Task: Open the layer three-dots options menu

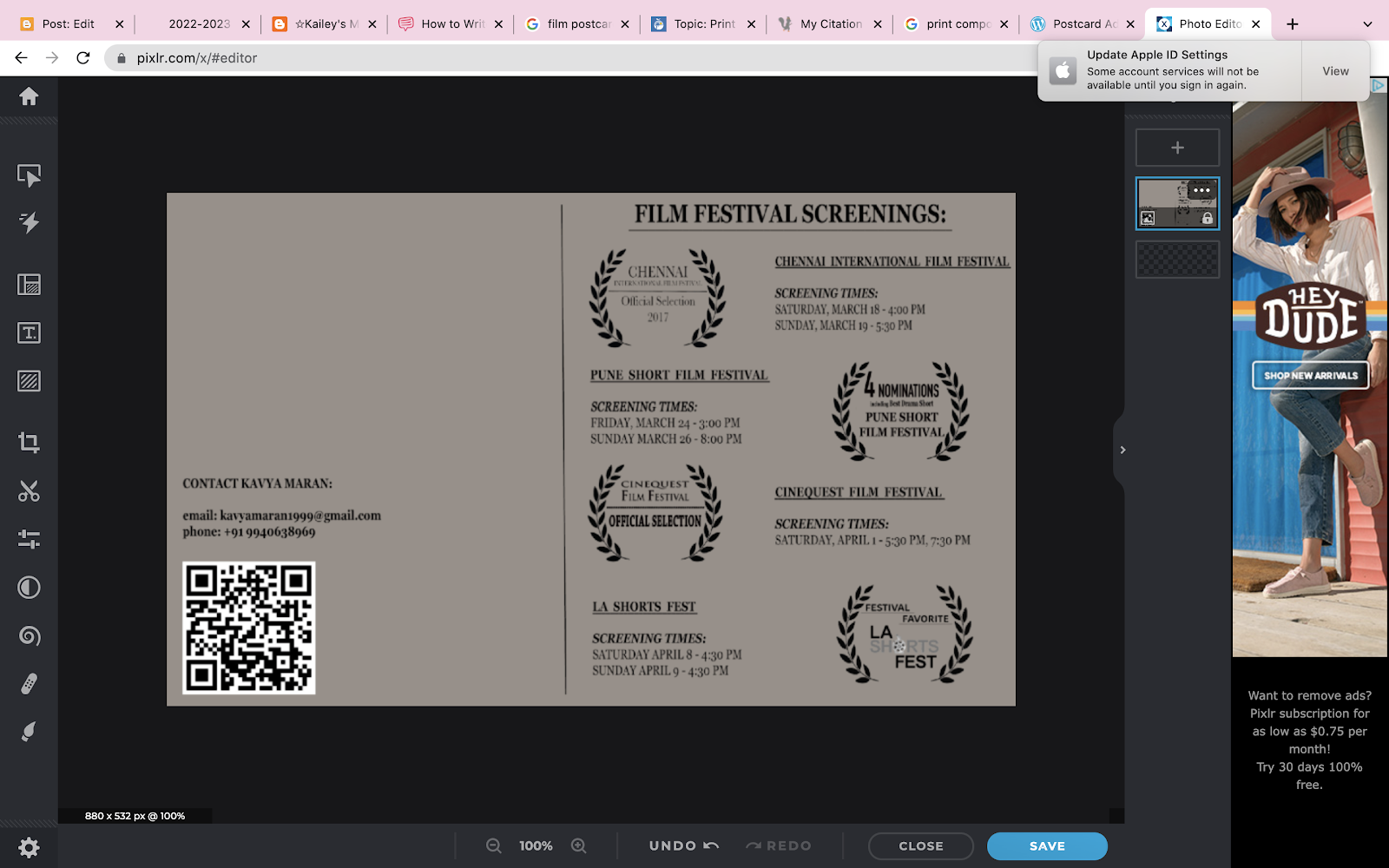Action: point(1201,190)
